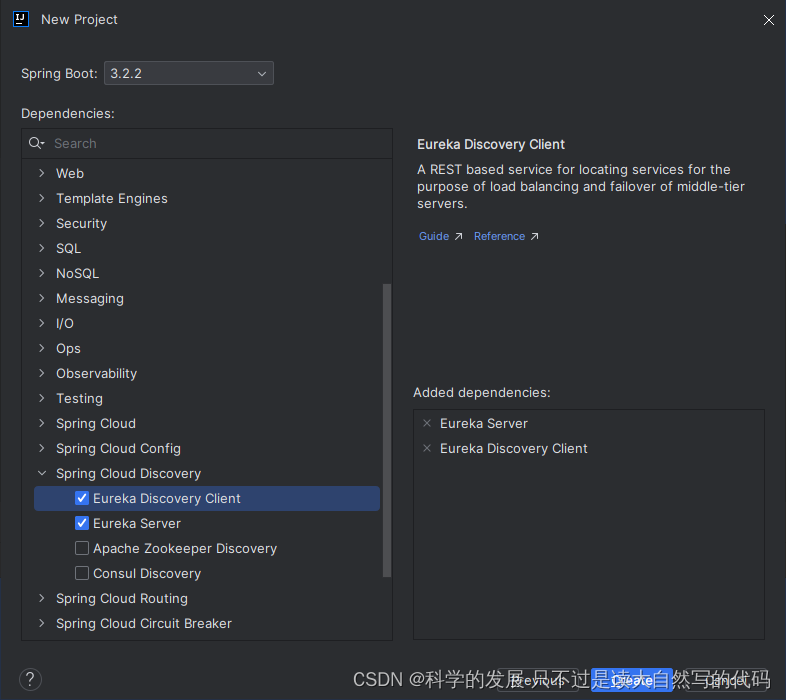The height and width of the screenshot is (700, 786).
Task: Expand the Testing category
Action: pyautogui.click(x=42, y=398)
